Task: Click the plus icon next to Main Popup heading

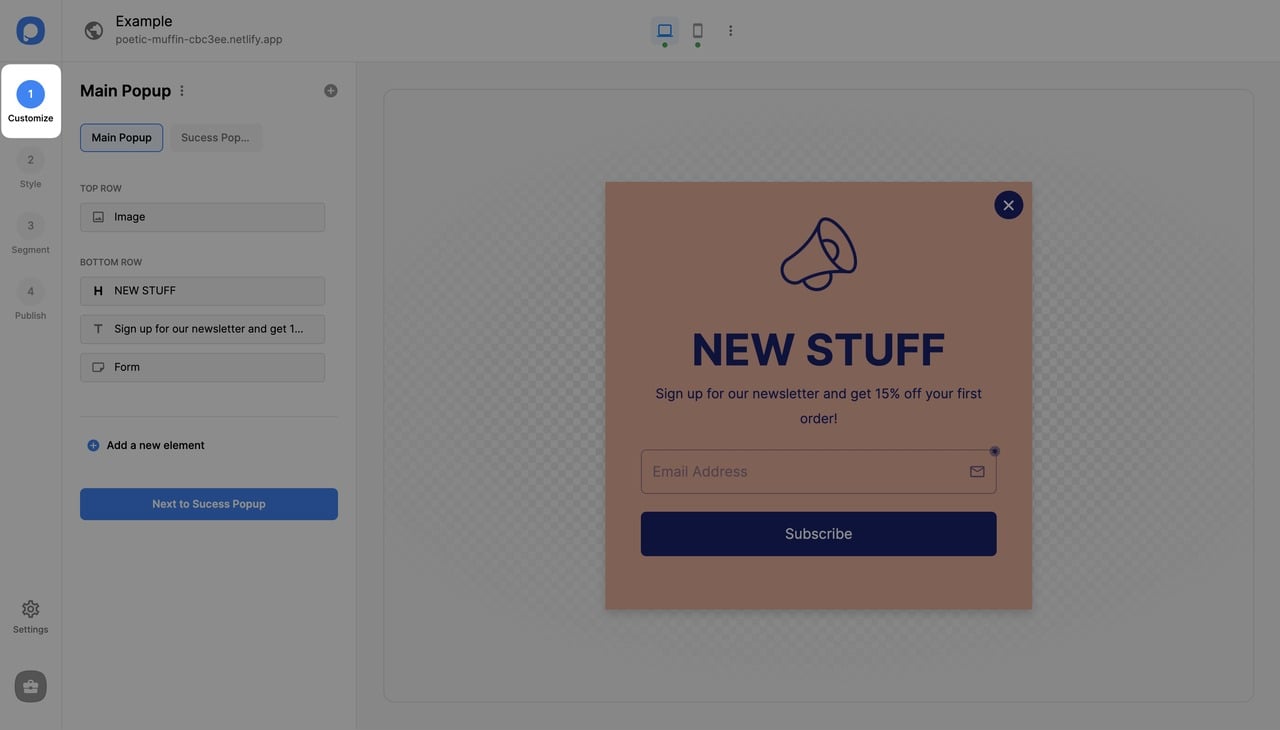Action: pyautogui.click(x=330, y=89)
